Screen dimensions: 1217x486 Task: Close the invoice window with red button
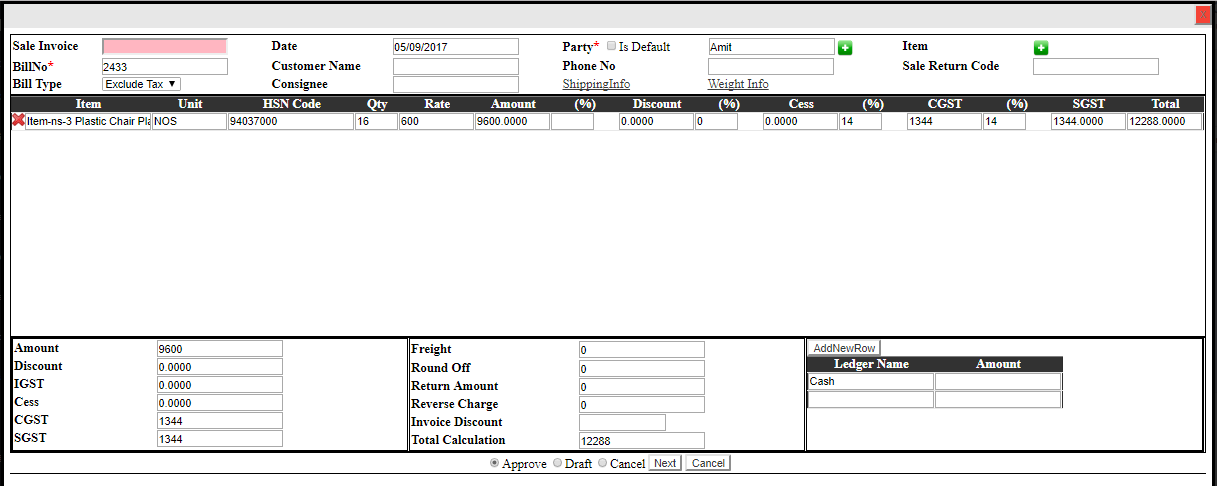tap(1202, 15)
